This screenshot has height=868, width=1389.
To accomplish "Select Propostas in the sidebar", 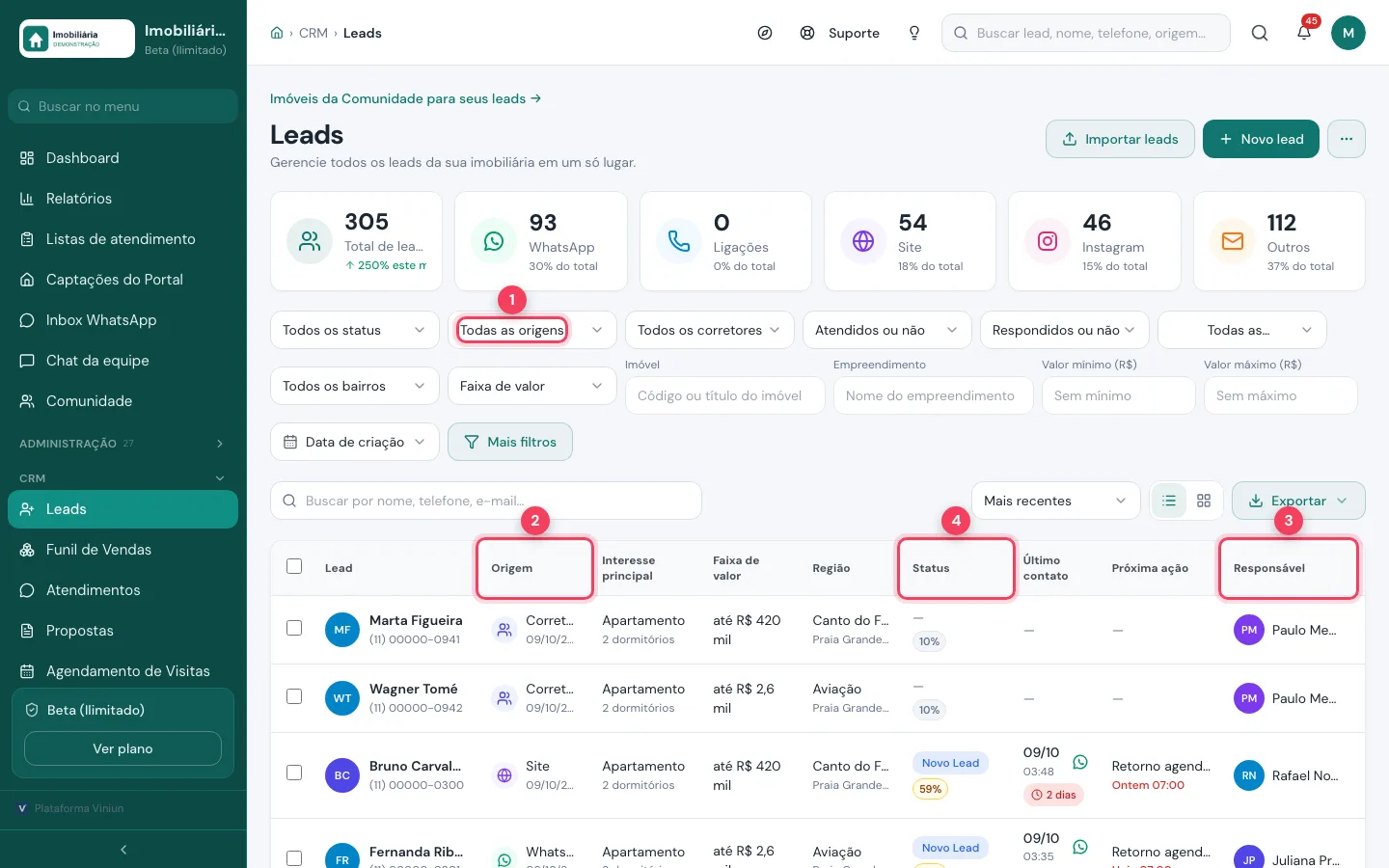I will click(x=123, y=631).
